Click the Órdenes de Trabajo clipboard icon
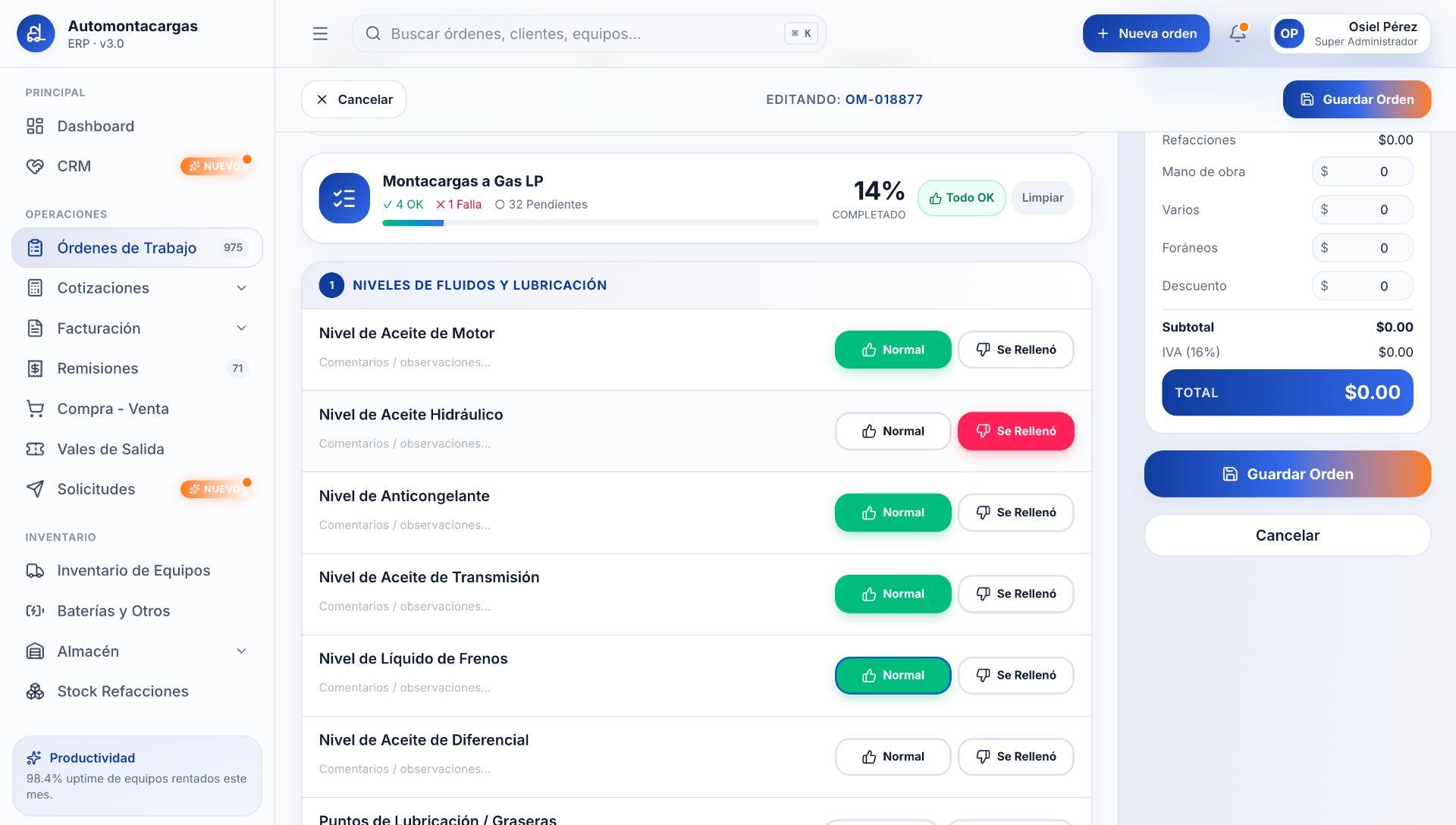Screen dimensions: 1456x825 (35, 248)
